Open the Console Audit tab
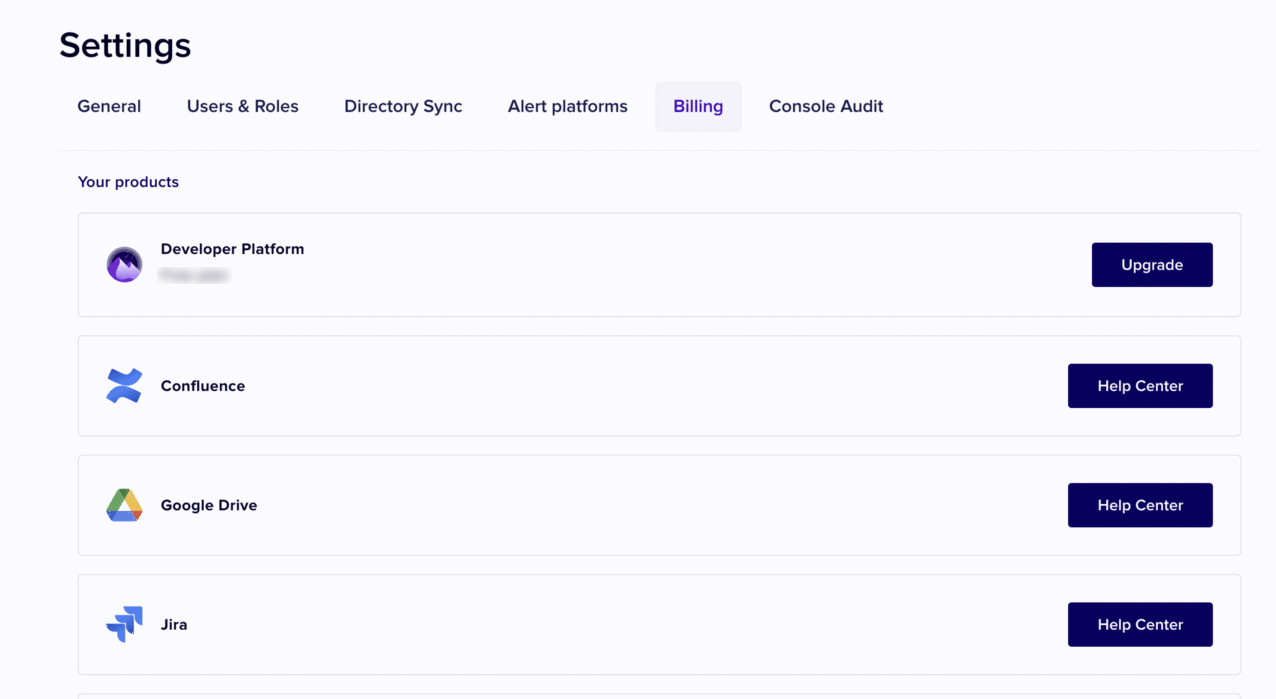 point(825,106)
